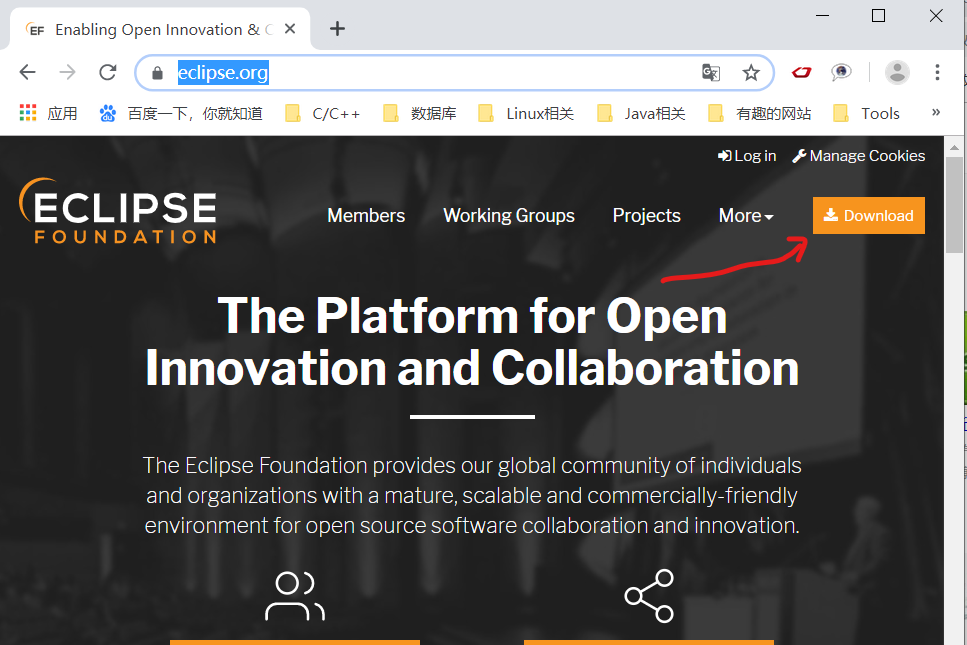Close the Enabling Open Innovation tab
The width and height of the screenshot is (967, 645).
tap(290, 29)
